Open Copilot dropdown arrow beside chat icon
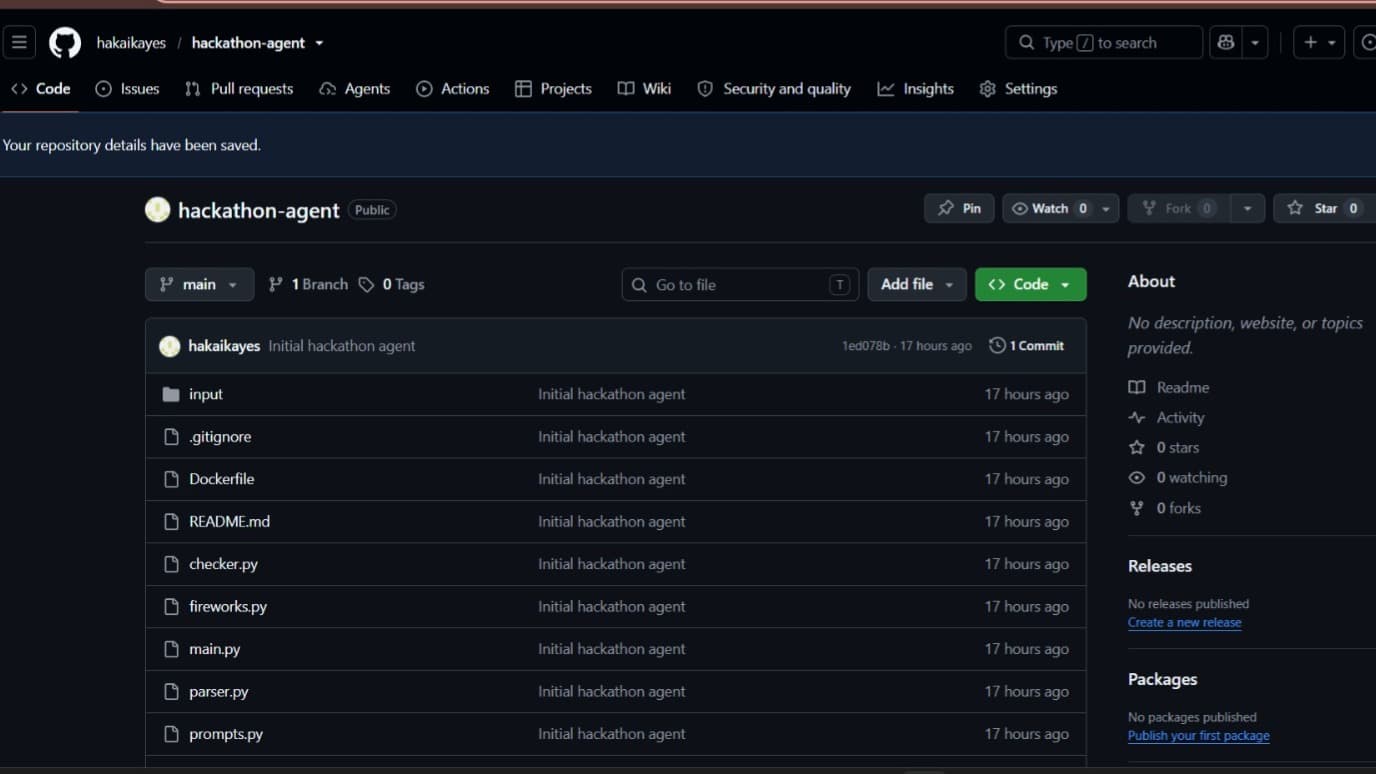The image size is (1376, 774). coord(1255,43)
